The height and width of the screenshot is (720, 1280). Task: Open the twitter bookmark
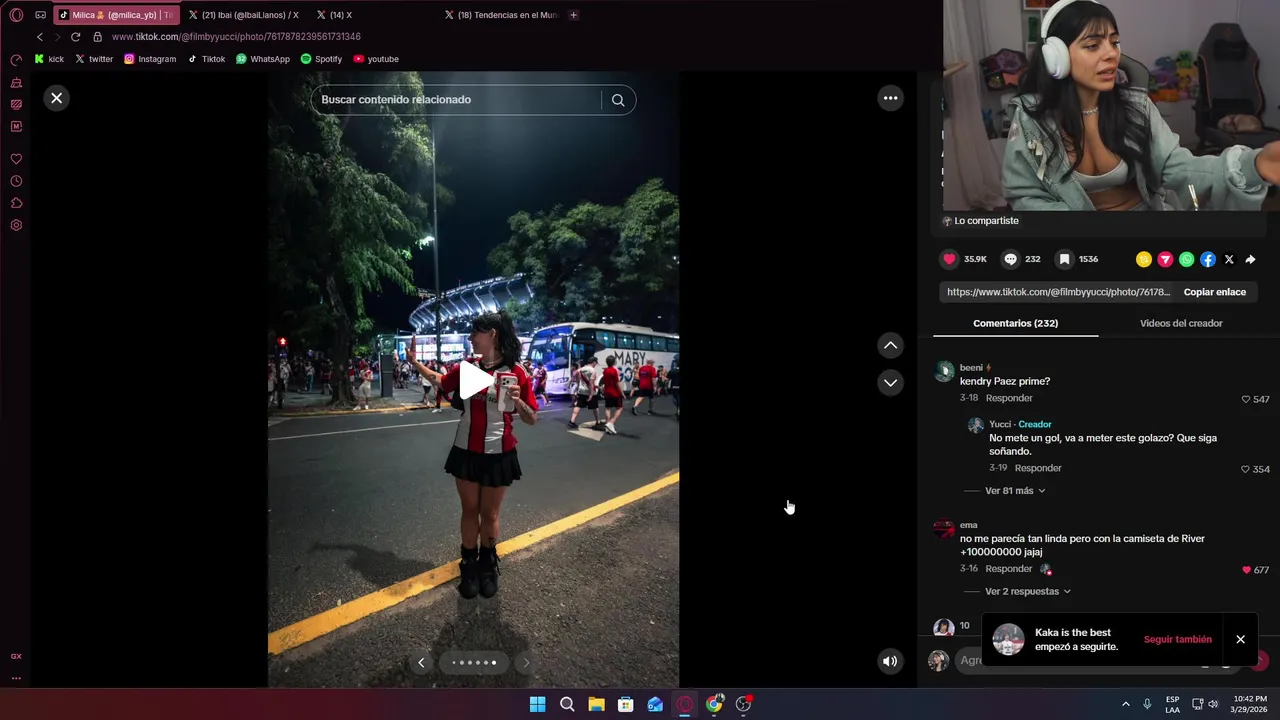click(x=94, y=59)
